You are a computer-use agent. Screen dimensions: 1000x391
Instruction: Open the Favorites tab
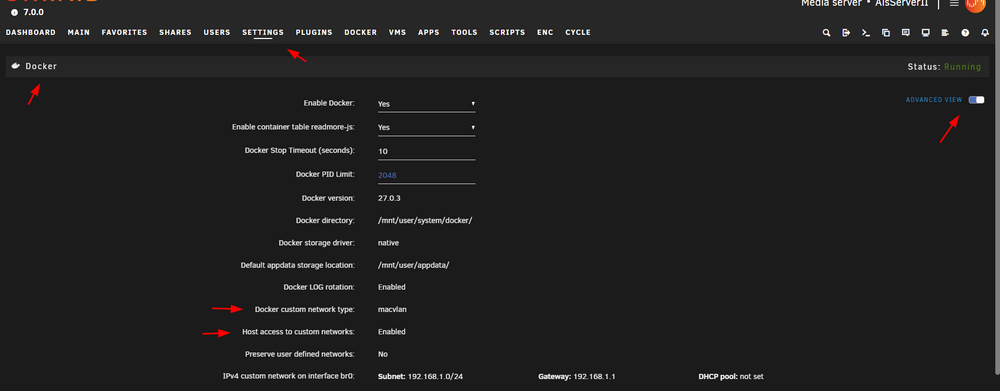coord(124,33)
